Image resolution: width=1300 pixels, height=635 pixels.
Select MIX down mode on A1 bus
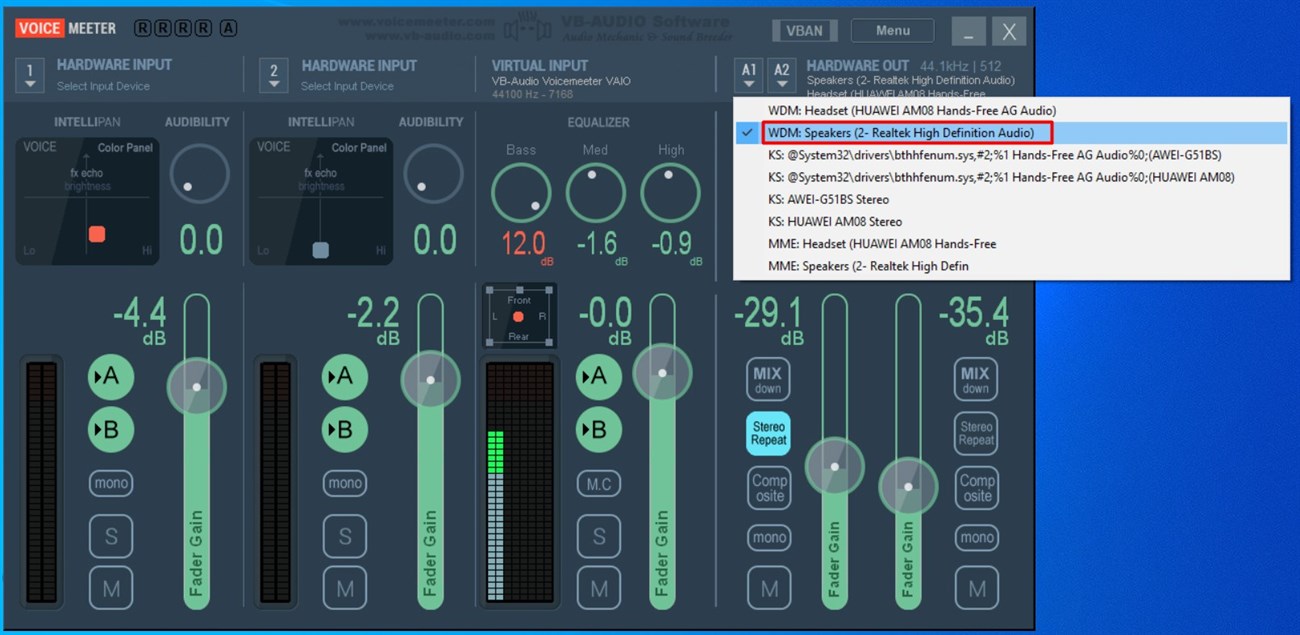[768, 380]
